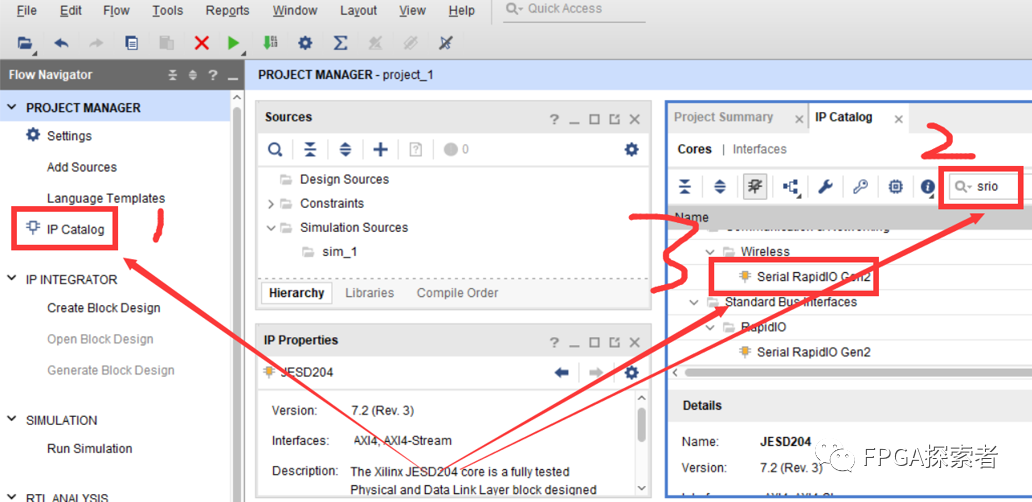This screenshot has height=502, width=1032.
Task: Click Add Sources in Flow Navigator
Action: click(82, 167)
